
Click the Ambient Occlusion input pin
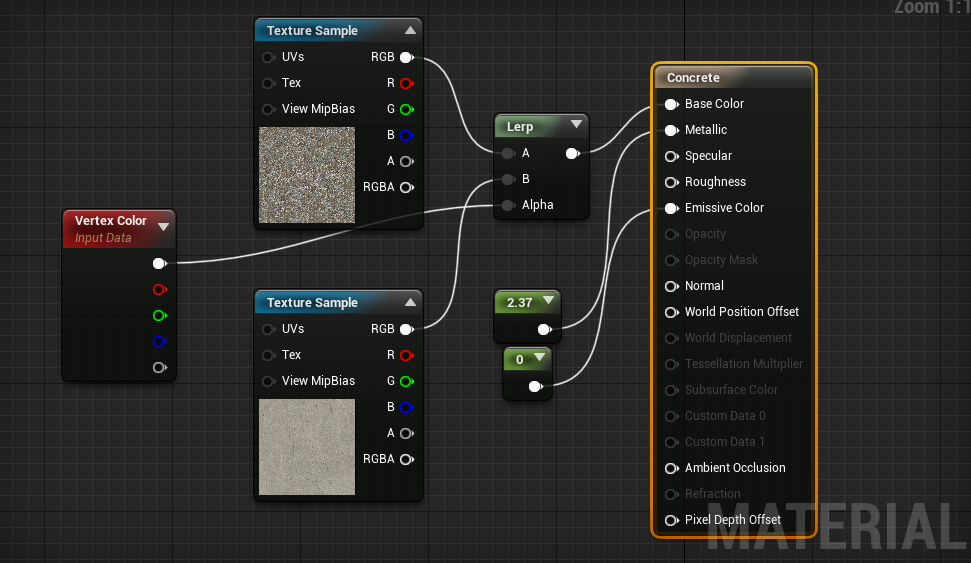[x=672, y=468]
